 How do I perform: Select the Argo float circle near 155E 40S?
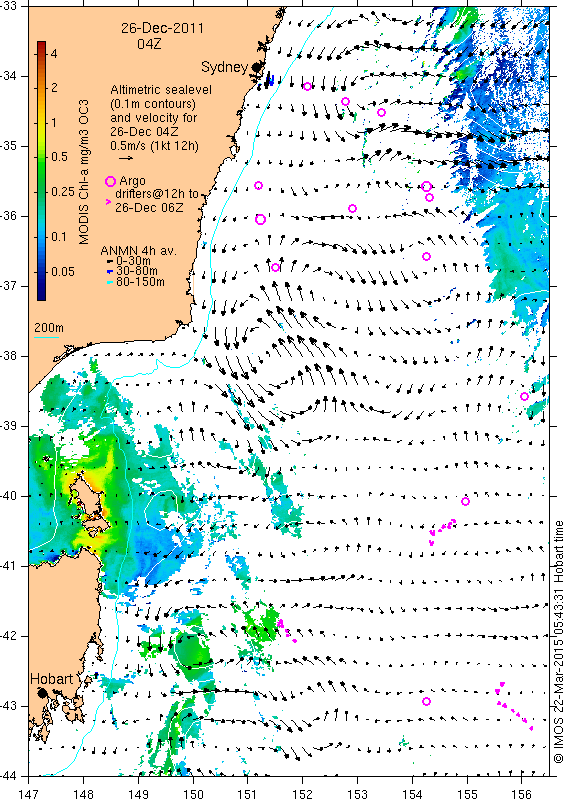465,502
